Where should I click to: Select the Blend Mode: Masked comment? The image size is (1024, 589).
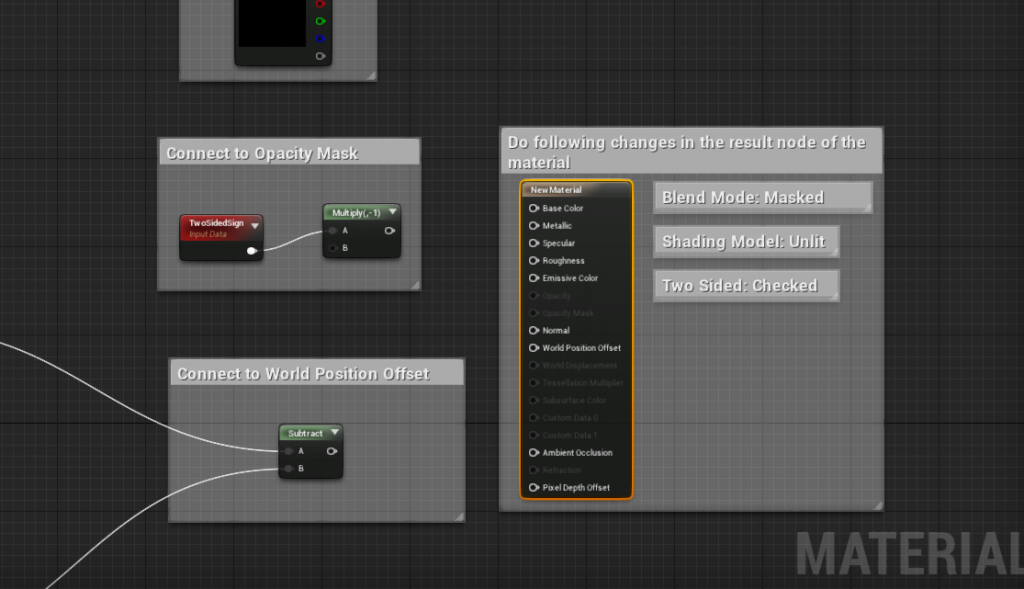click(x=763, y=197)
